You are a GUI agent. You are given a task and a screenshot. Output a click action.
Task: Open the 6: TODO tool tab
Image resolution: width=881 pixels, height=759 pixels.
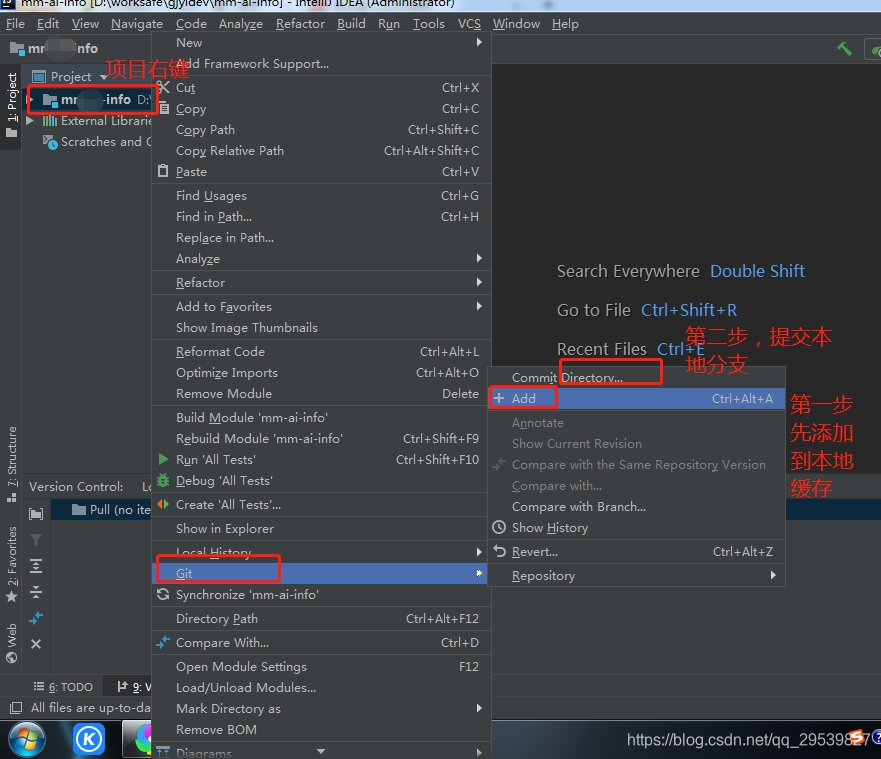[63, 687]
